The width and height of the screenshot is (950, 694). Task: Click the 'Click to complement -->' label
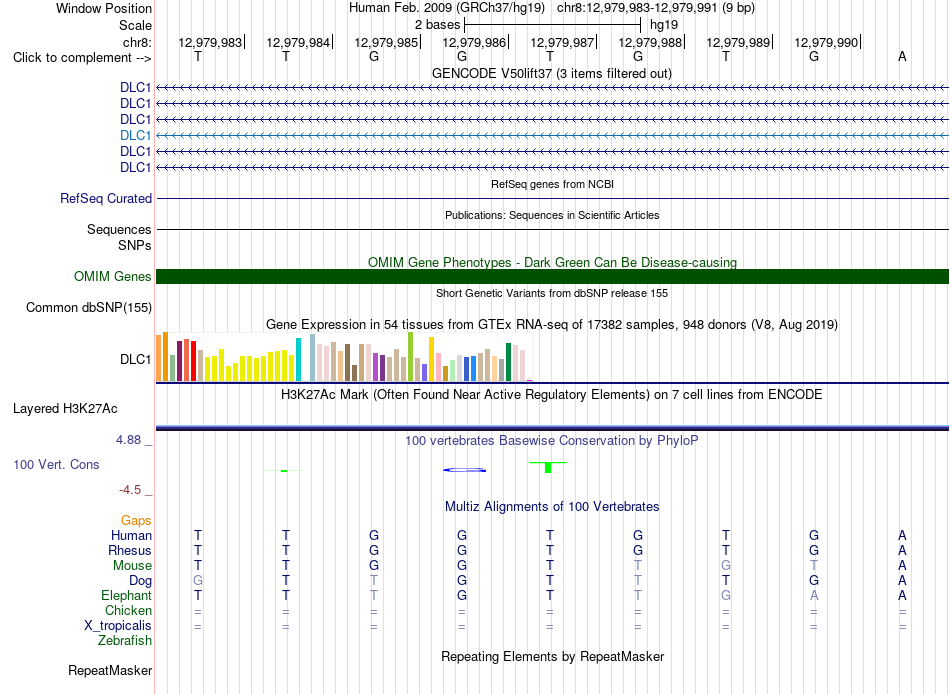(82, 58)
